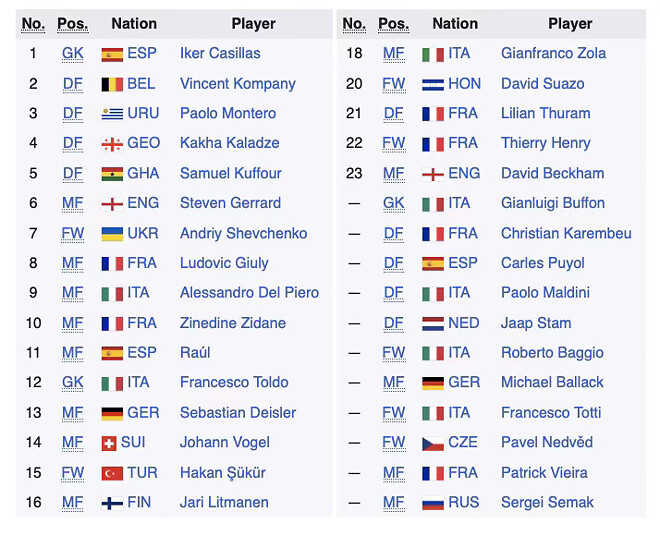Viewport: 660px width, 536px height.
Task: Open the Thierry Henry link
Action: (x=546, y=143)
